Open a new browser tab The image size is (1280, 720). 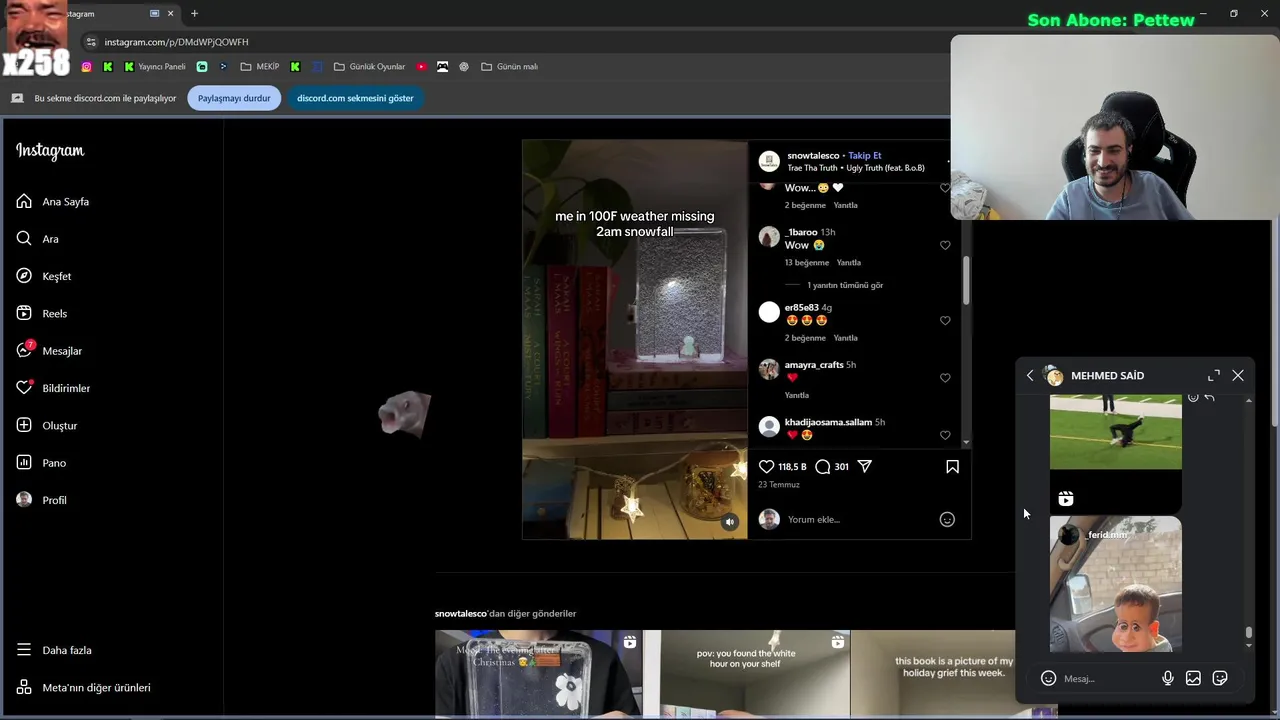pos(194,14)
